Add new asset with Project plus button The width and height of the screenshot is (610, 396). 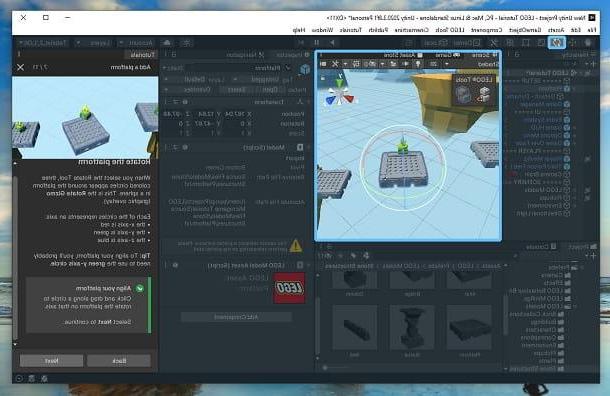(592, 256)
